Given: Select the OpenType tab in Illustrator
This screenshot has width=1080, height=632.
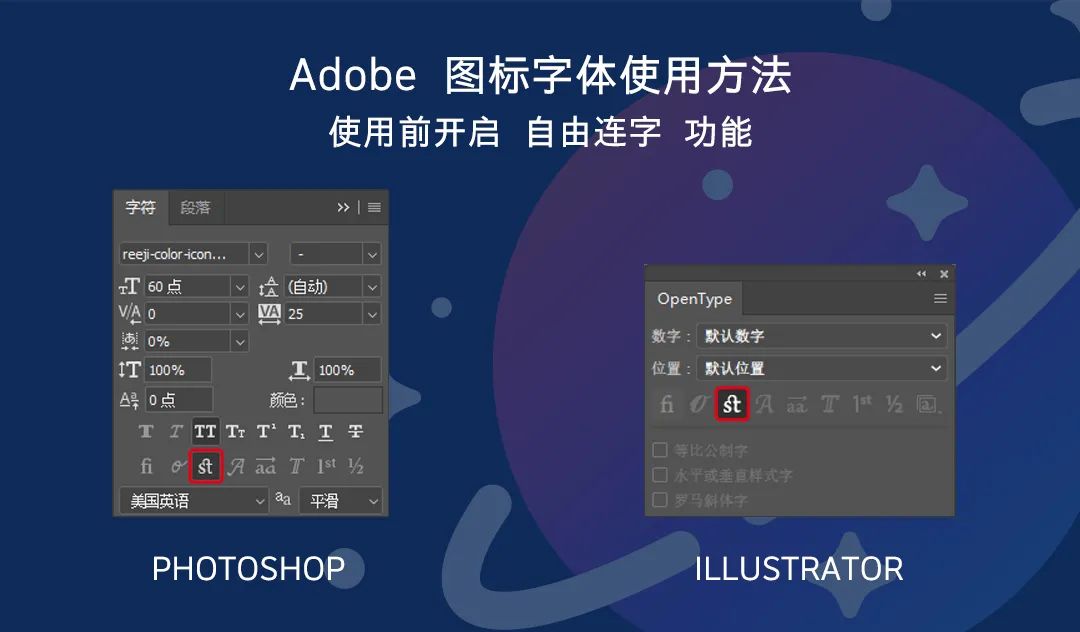Looking at the screenshot, I should 694,299.
